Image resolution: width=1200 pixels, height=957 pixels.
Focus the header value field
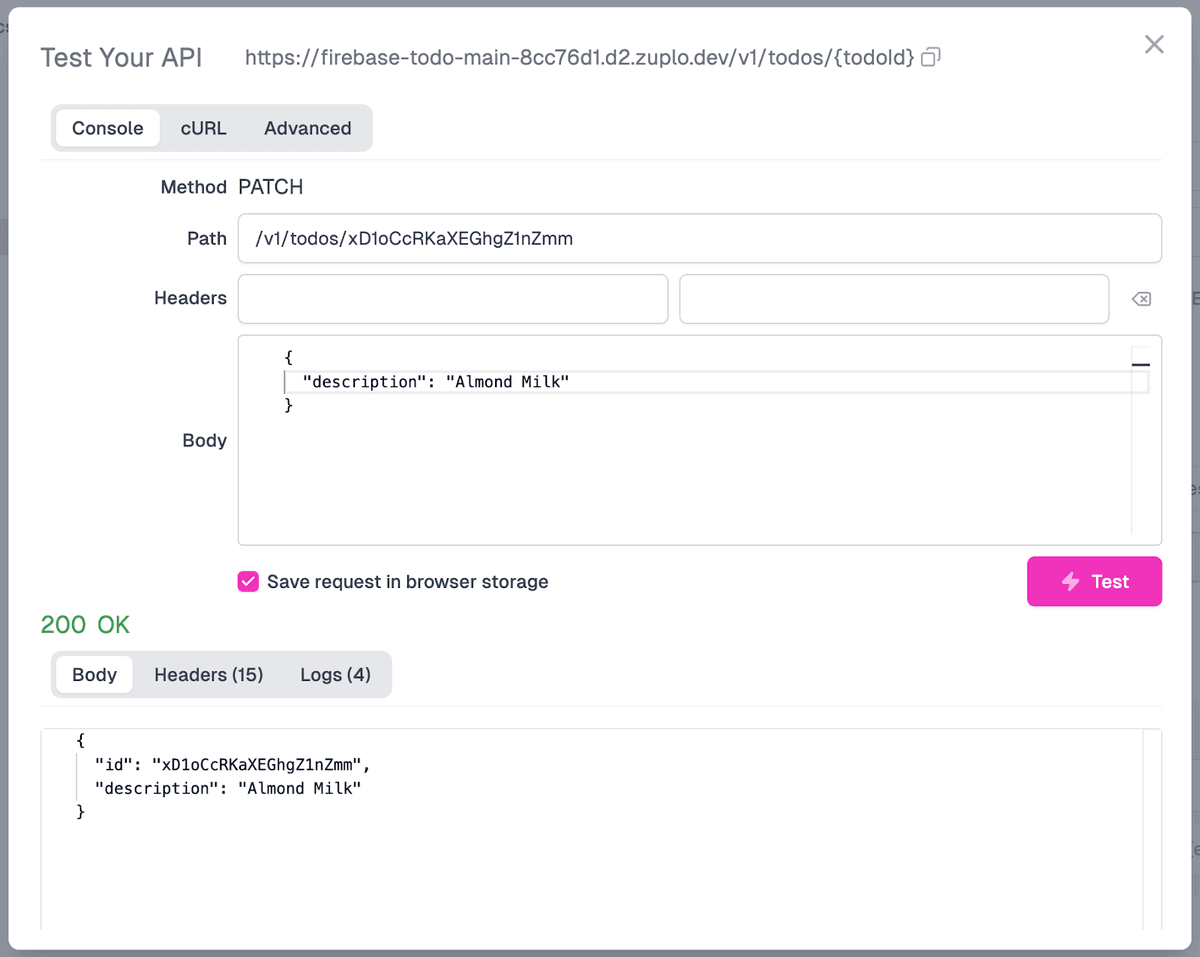pos(893,299)
